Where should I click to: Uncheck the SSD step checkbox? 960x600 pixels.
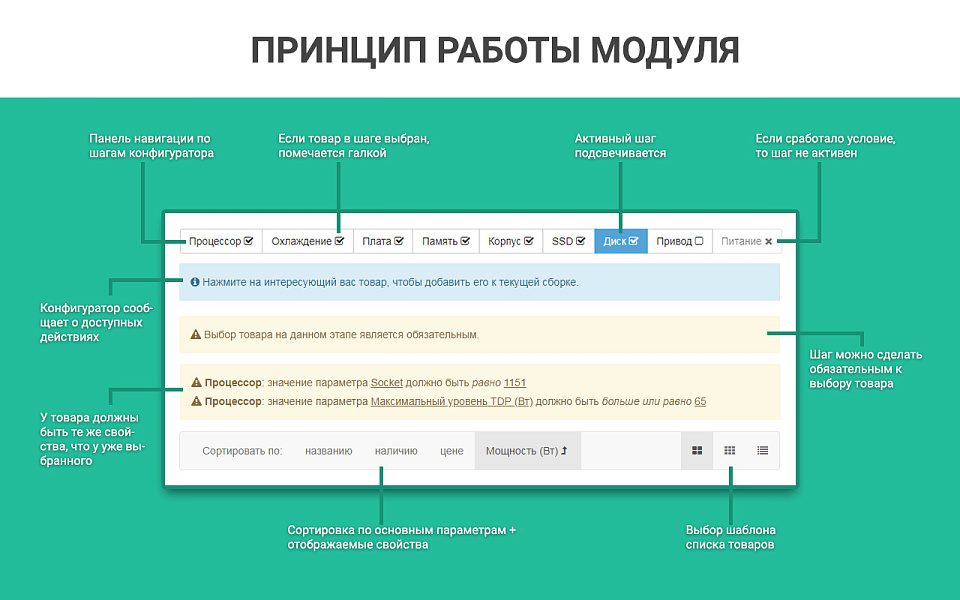coord(580,241)
